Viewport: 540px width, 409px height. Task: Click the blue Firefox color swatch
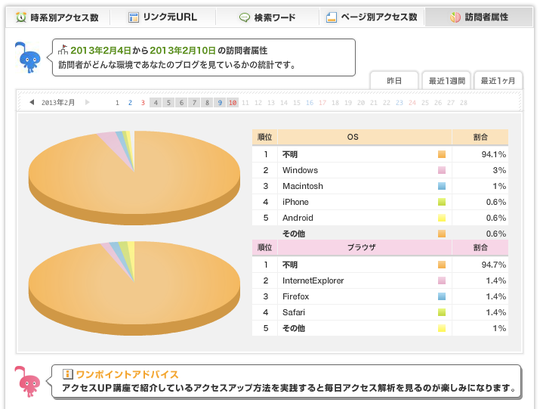click(x=442, y=296)
